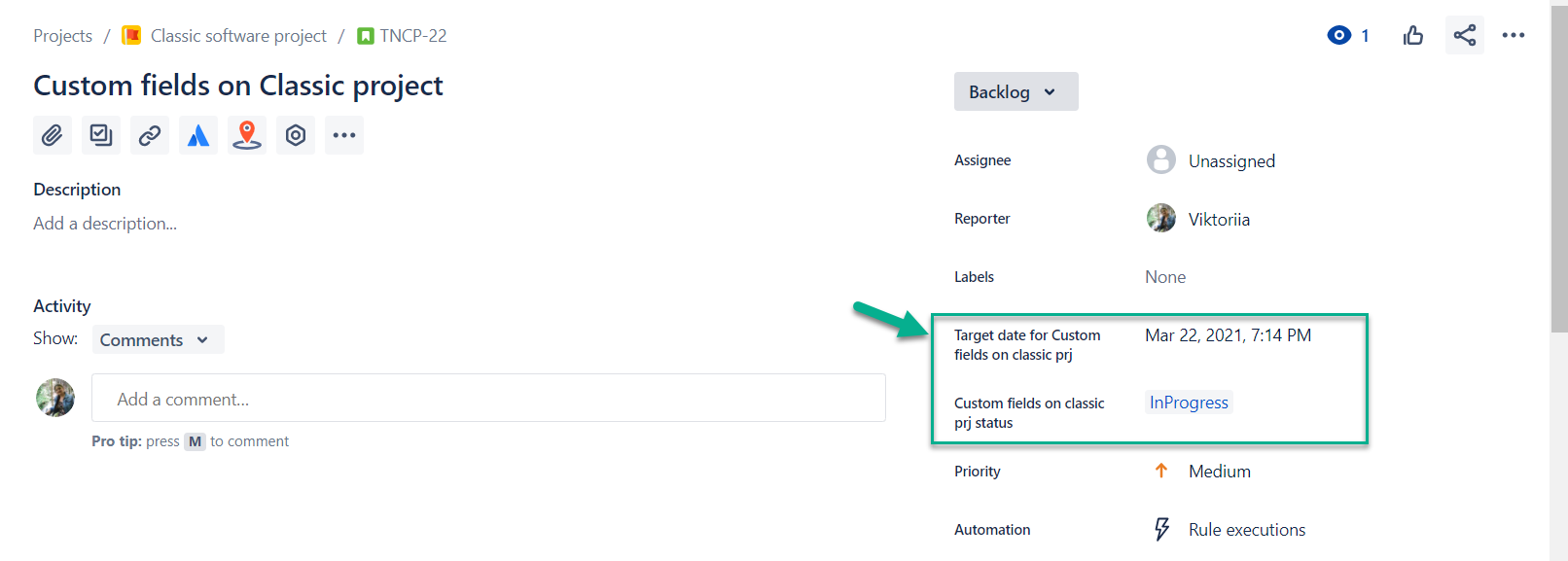Open Rule executions for Automation
The image size is (1568, 561).
[x=1246, y=529]
